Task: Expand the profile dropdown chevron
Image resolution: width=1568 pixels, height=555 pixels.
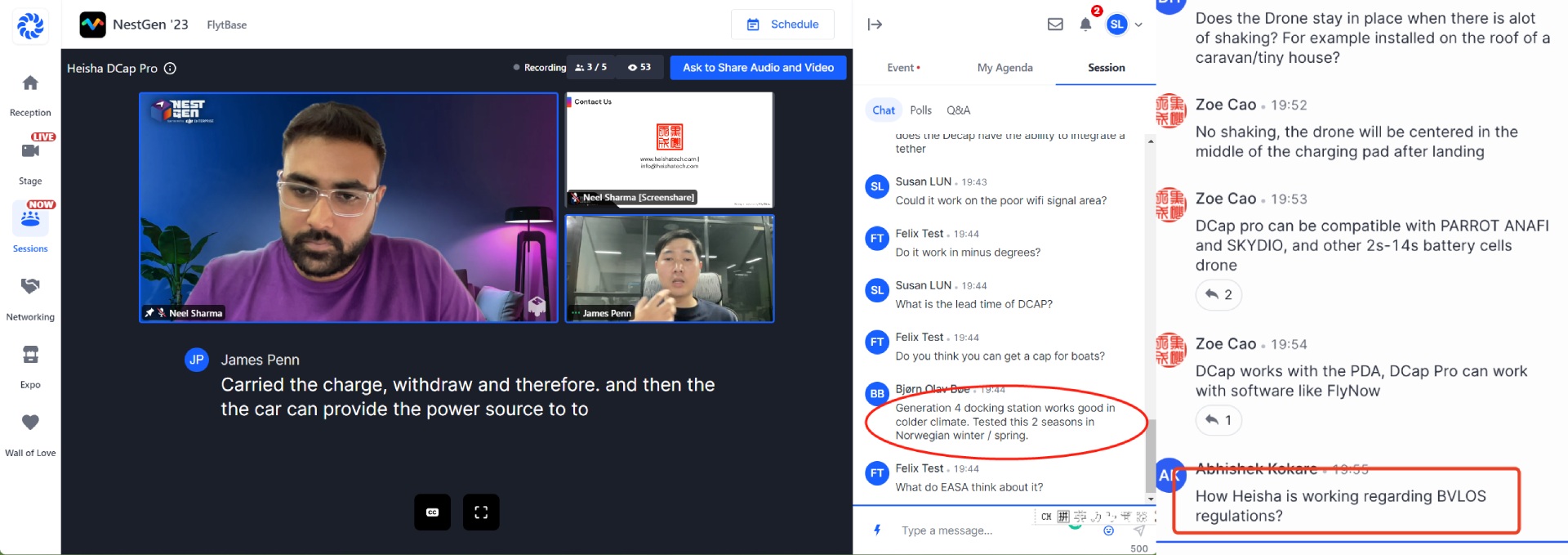Action: coord(1138,25)
